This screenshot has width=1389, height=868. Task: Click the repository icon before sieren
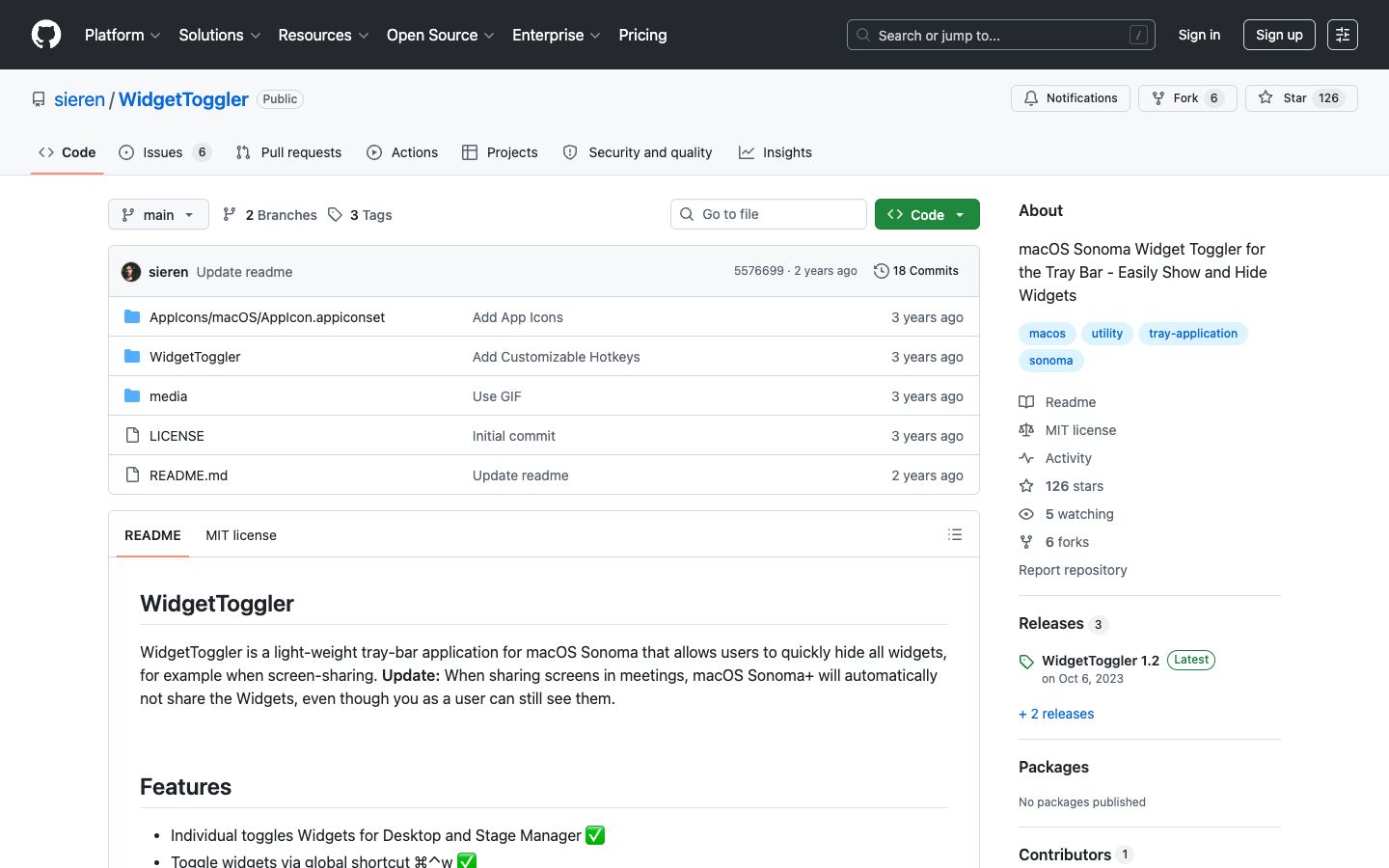[x=39, y=99]
